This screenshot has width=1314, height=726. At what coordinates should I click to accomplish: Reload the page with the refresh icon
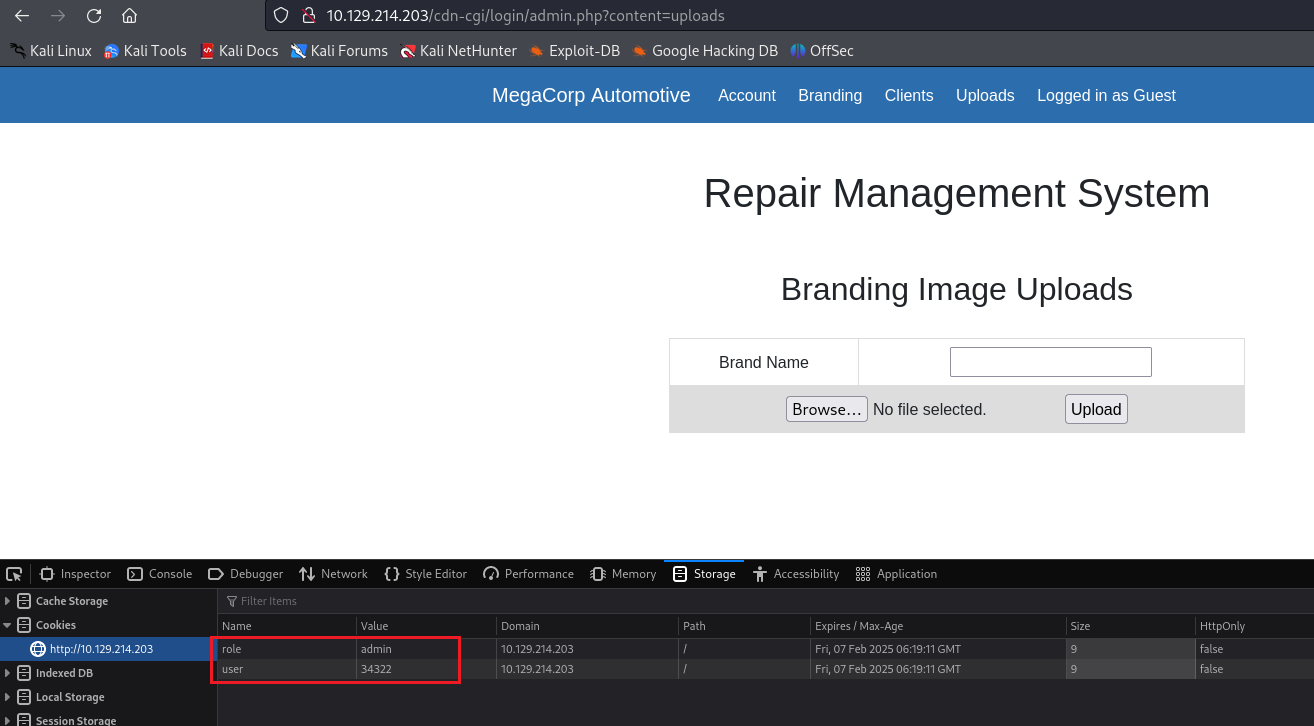click(x=93, y=15)
